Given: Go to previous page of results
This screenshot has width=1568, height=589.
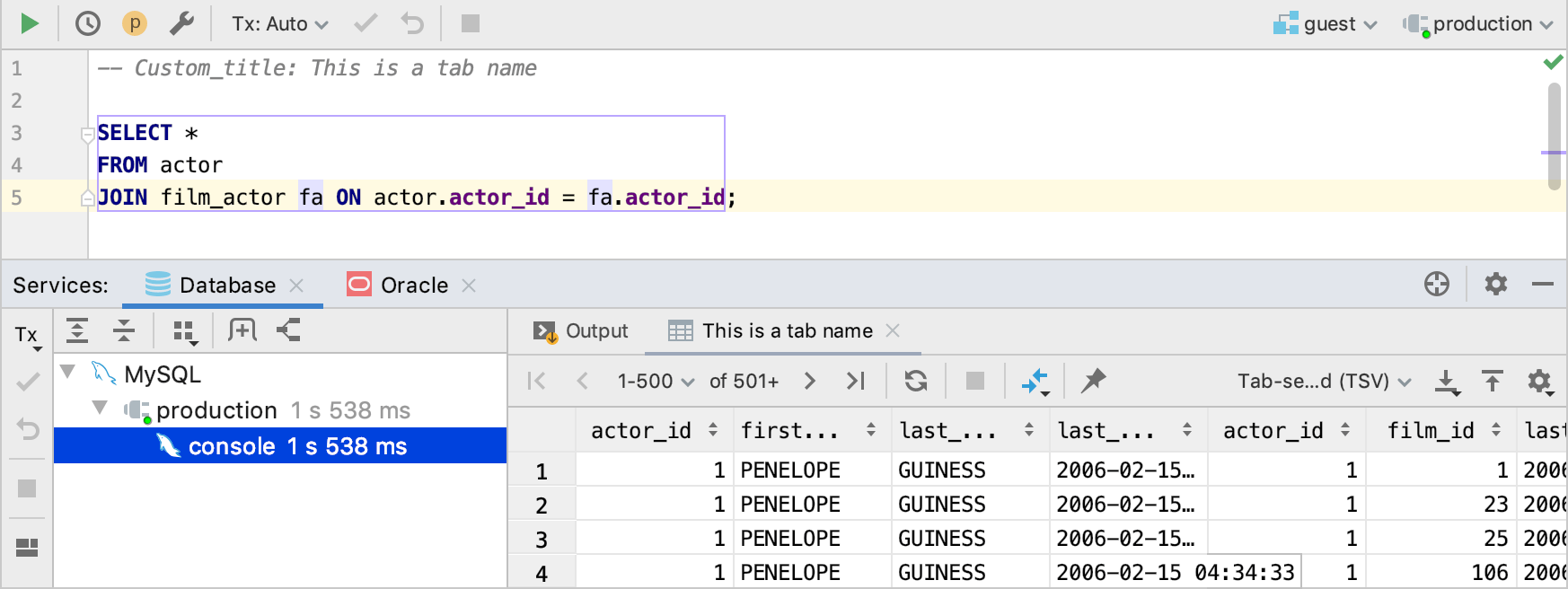Looking at the screenshot, I should coord(582,381).
